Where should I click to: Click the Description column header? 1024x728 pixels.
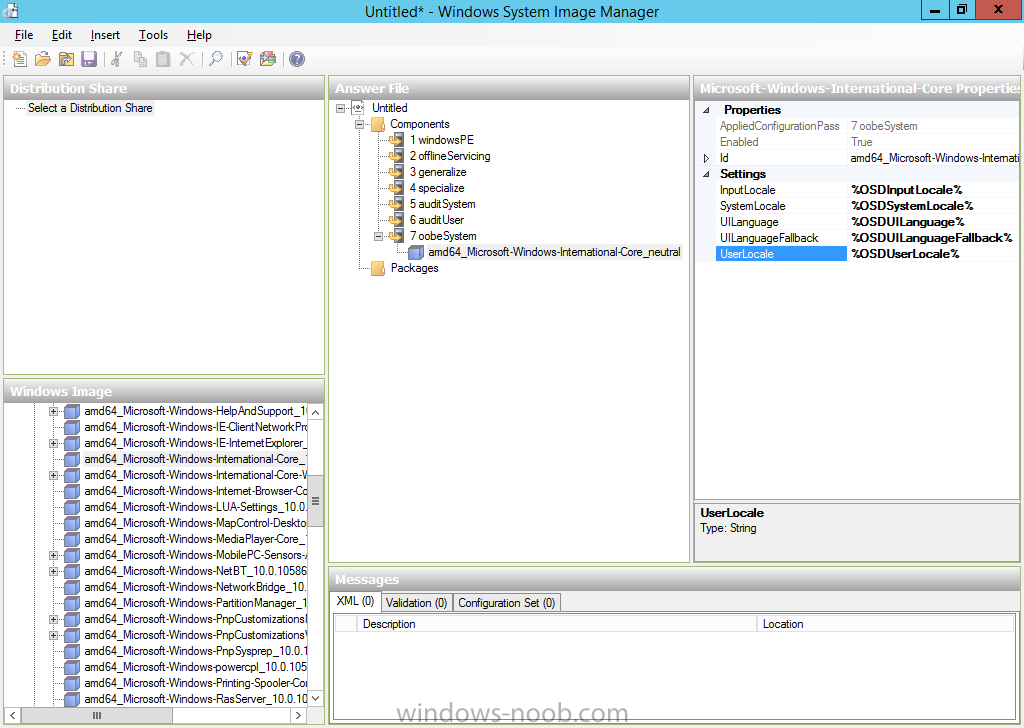(557, 624)
